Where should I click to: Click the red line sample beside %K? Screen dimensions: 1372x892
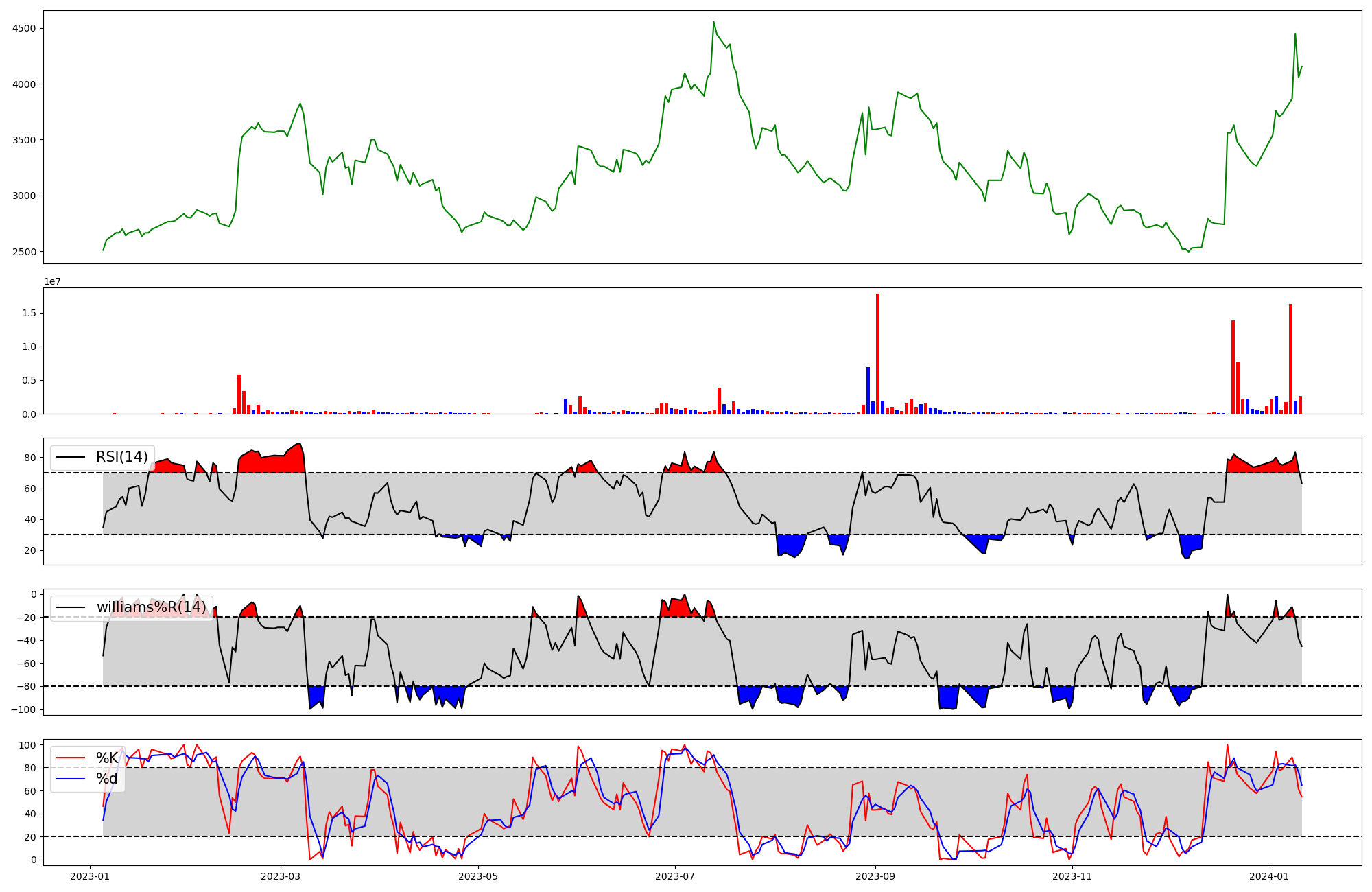[x=70, y=758]
